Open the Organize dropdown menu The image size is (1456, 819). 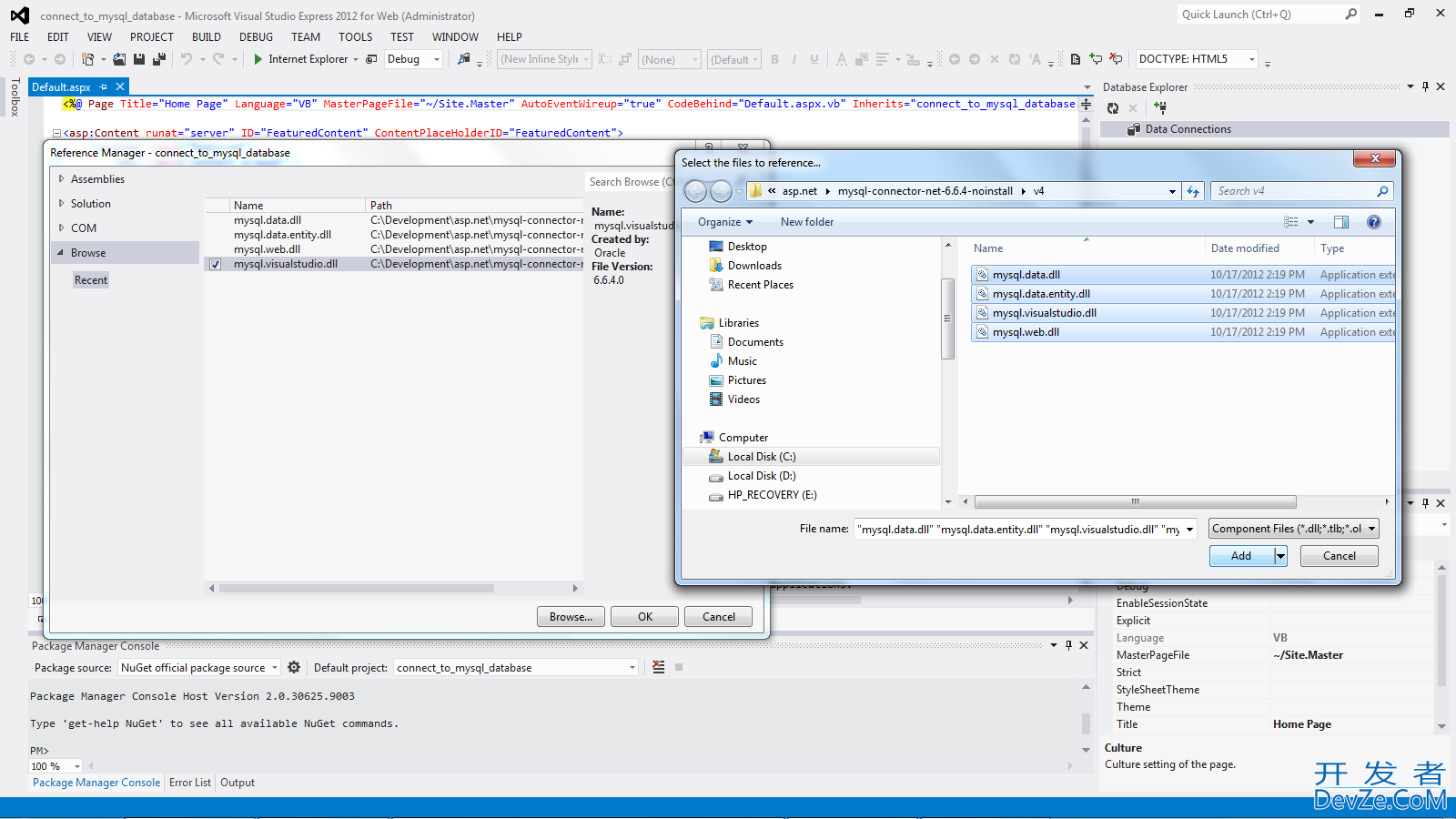click(x=725, y=222)
